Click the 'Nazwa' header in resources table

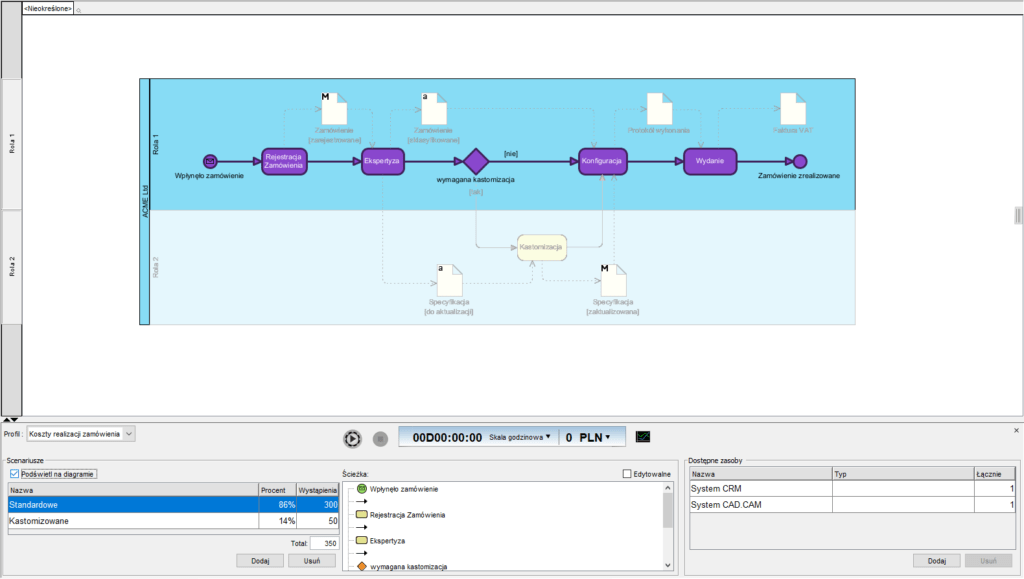pos(761,474)
